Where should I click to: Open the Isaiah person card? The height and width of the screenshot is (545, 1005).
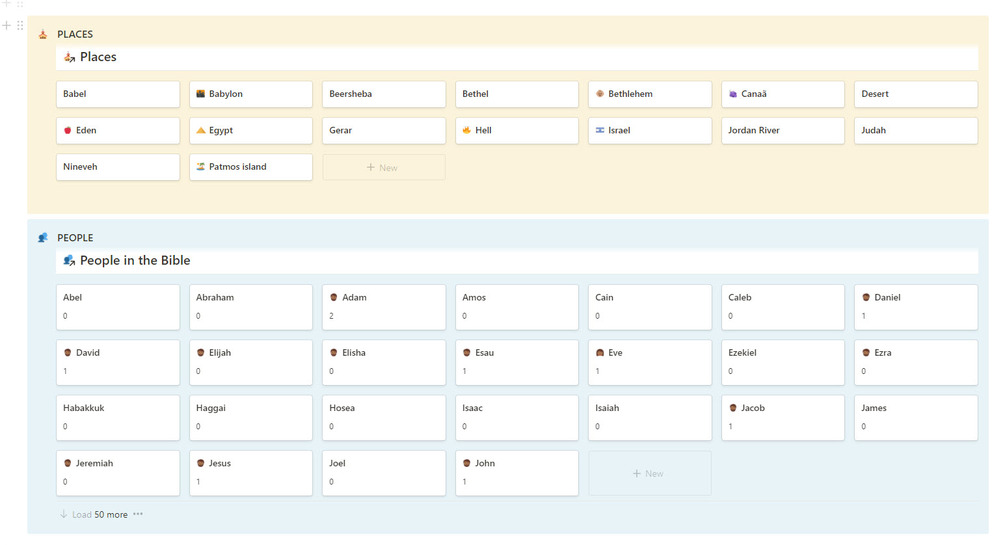(x=650, y=417)
